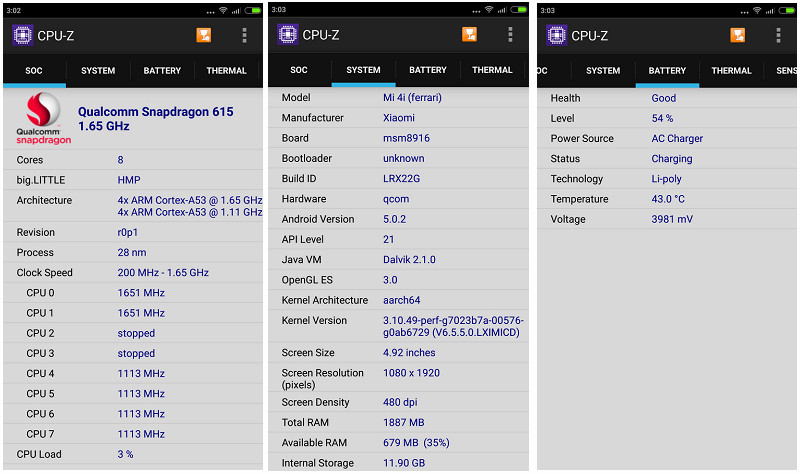800x474 pixels.
Task: Click the Revision r0p1 value
Action: (128, 232)
